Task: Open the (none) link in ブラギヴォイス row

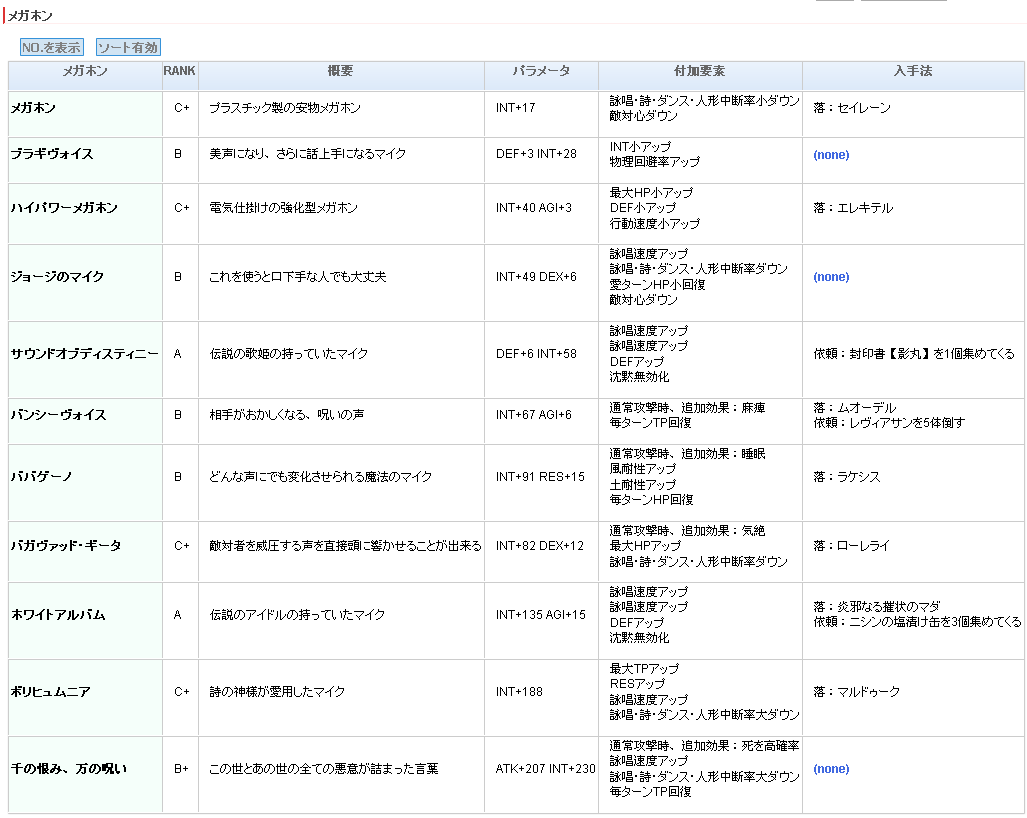Action: click(831, 155)
